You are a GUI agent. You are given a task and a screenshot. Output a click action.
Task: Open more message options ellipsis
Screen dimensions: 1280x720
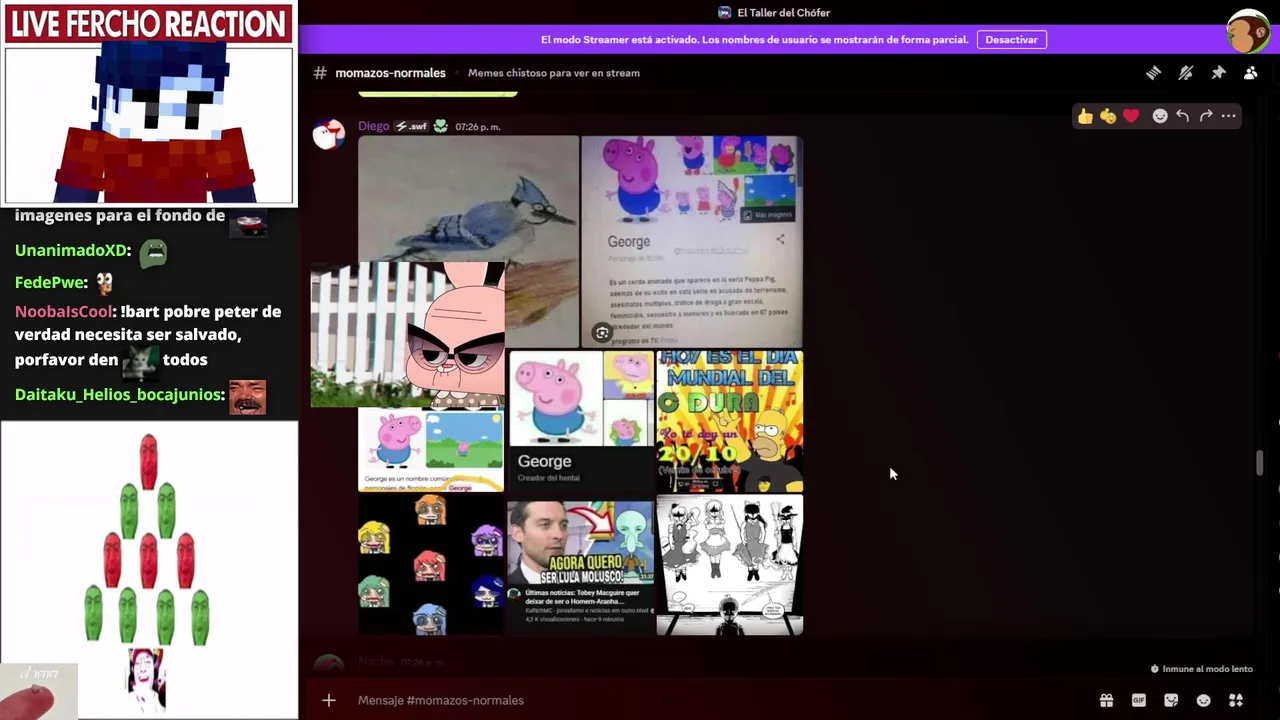tap(1229, 116)
